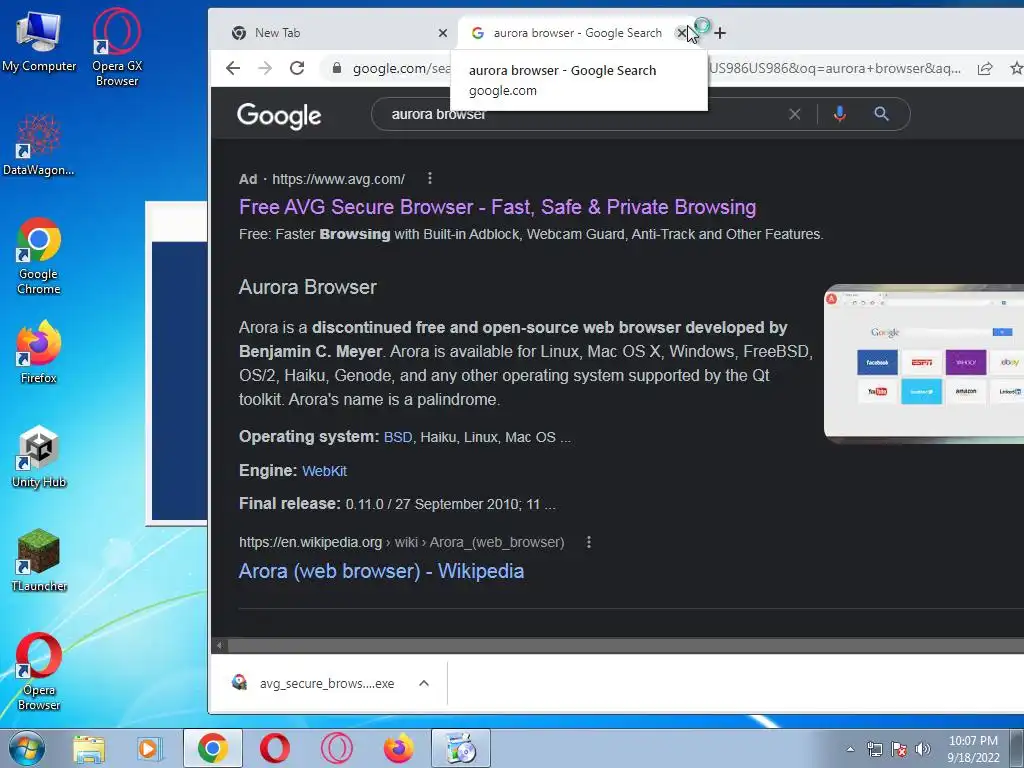Bookmark this page with the star icon
Screen dimensions: 1024x768
1016,68
